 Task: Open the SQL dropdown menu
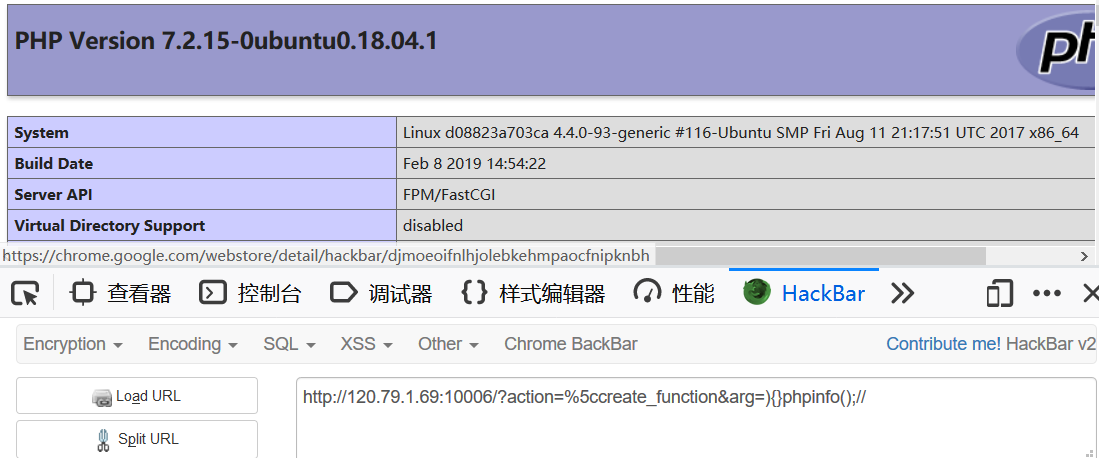pyautogui.click(x=289, y=344)
